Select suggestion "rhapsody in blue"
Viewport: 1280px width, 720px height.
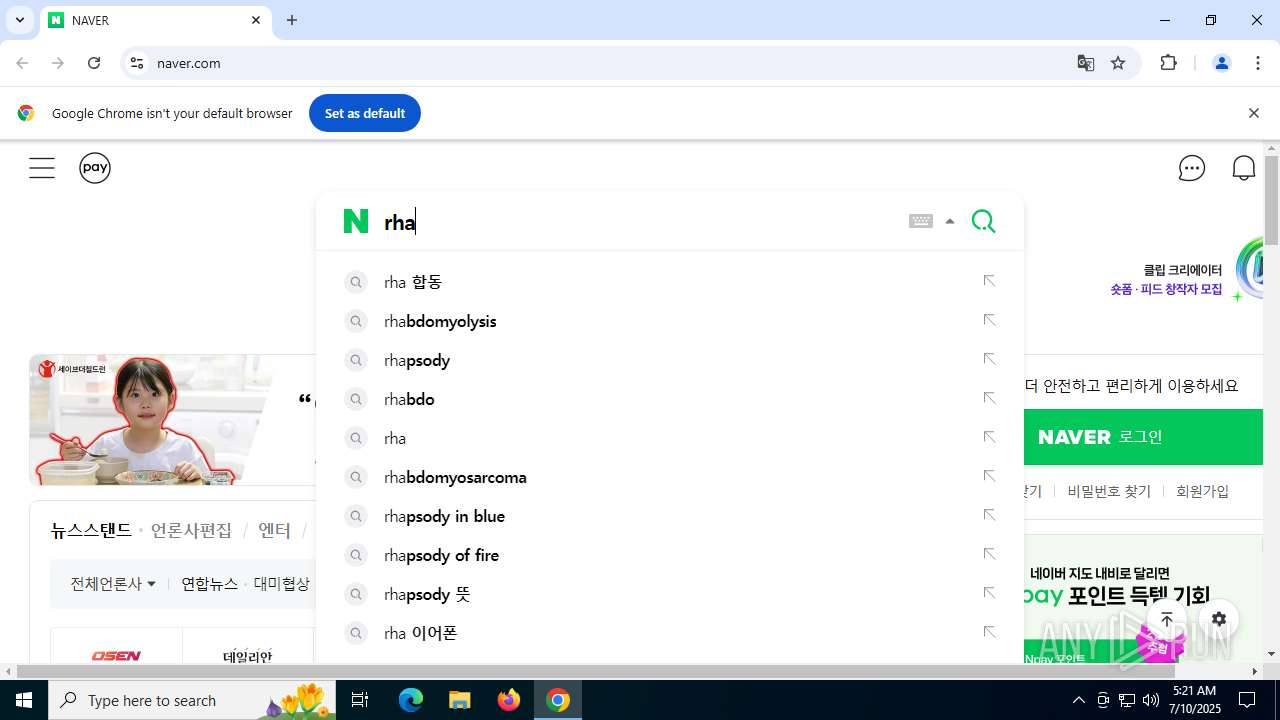444,516
